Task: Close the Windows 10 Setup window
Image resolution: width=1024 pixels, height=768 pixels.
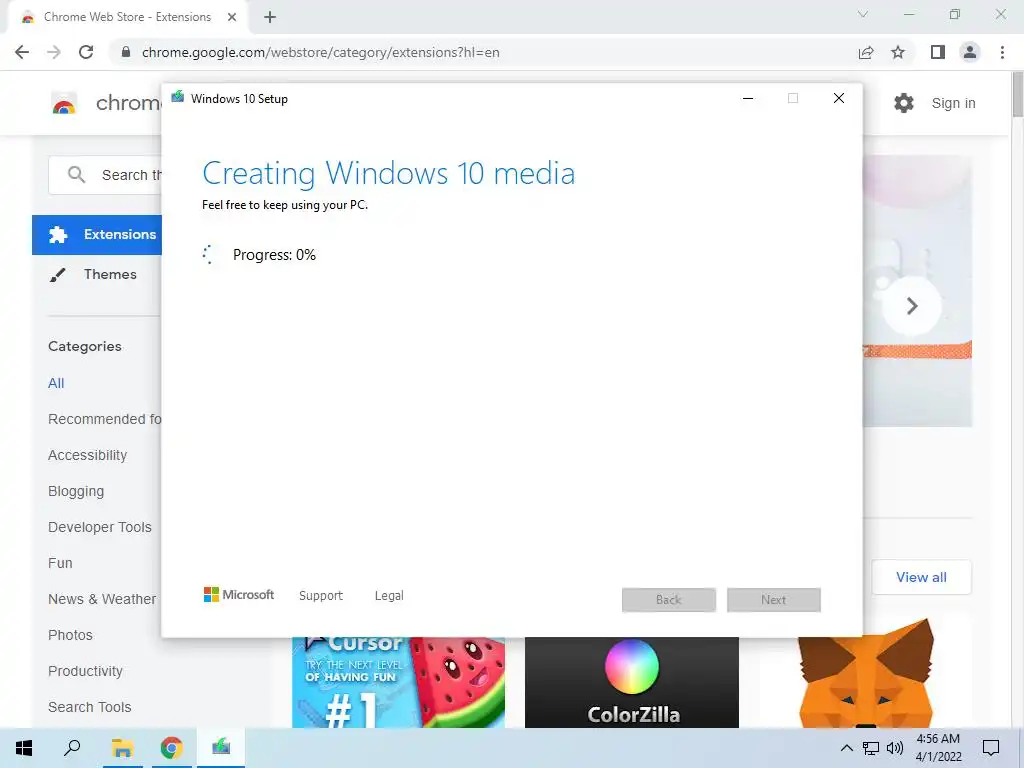Action: [x=839, y=99]
